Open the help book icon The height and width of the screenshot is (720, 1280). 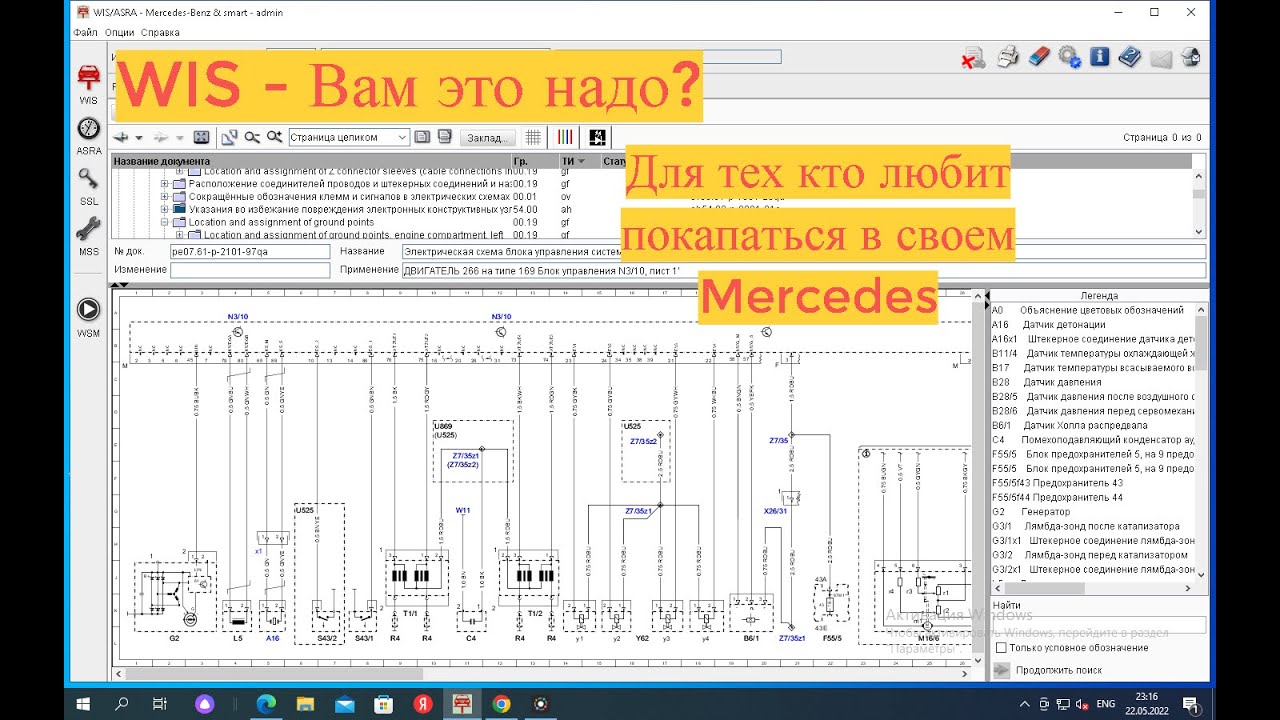(x=1129, y=57)
